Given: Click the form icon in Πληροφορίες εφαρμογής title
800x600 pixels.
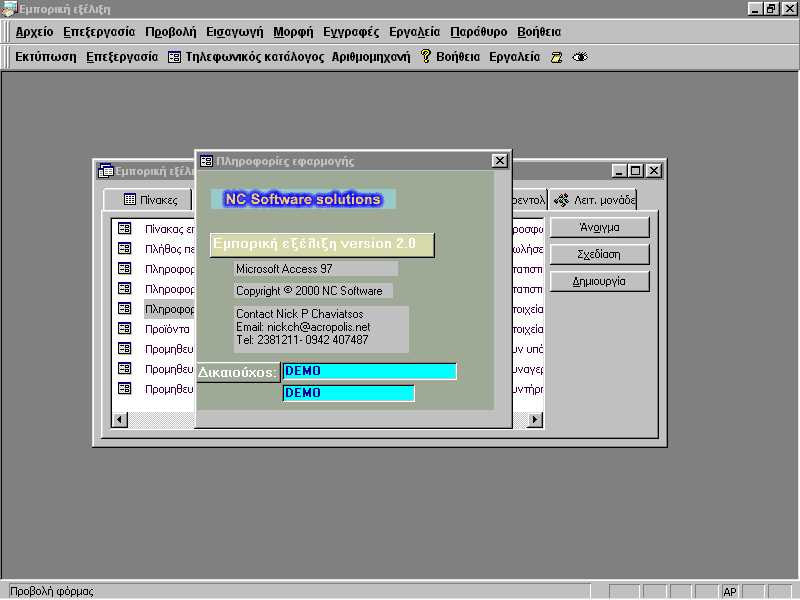Looking at the screenshot, I should point(206,161).
